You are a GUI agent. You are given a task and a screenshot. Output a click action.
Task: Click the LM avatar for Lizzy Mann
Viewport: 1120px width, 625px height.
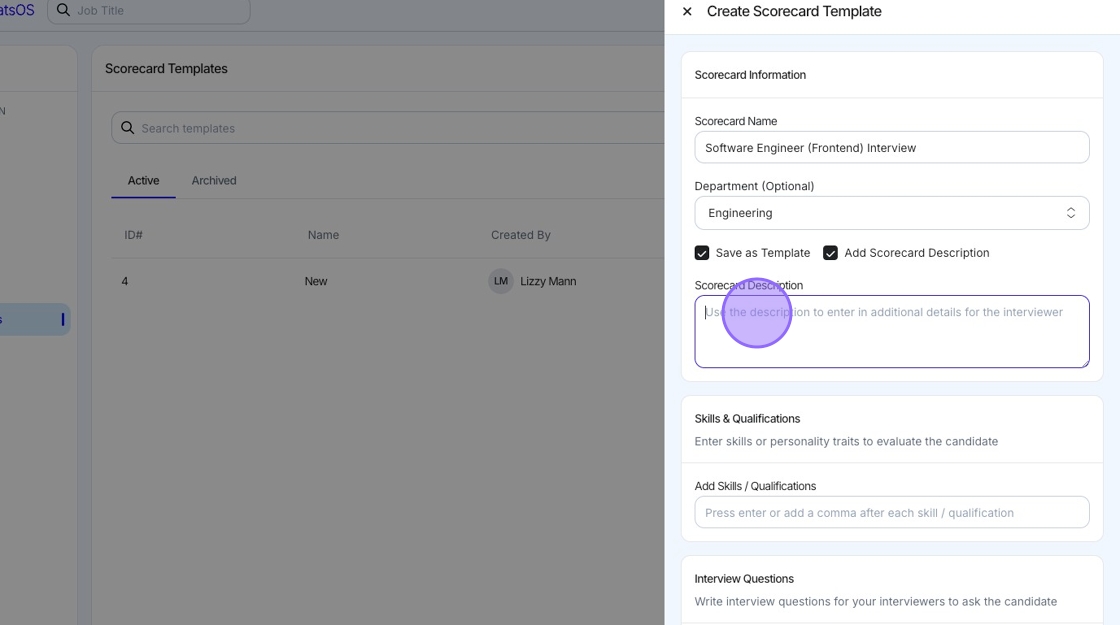[501, 281]
